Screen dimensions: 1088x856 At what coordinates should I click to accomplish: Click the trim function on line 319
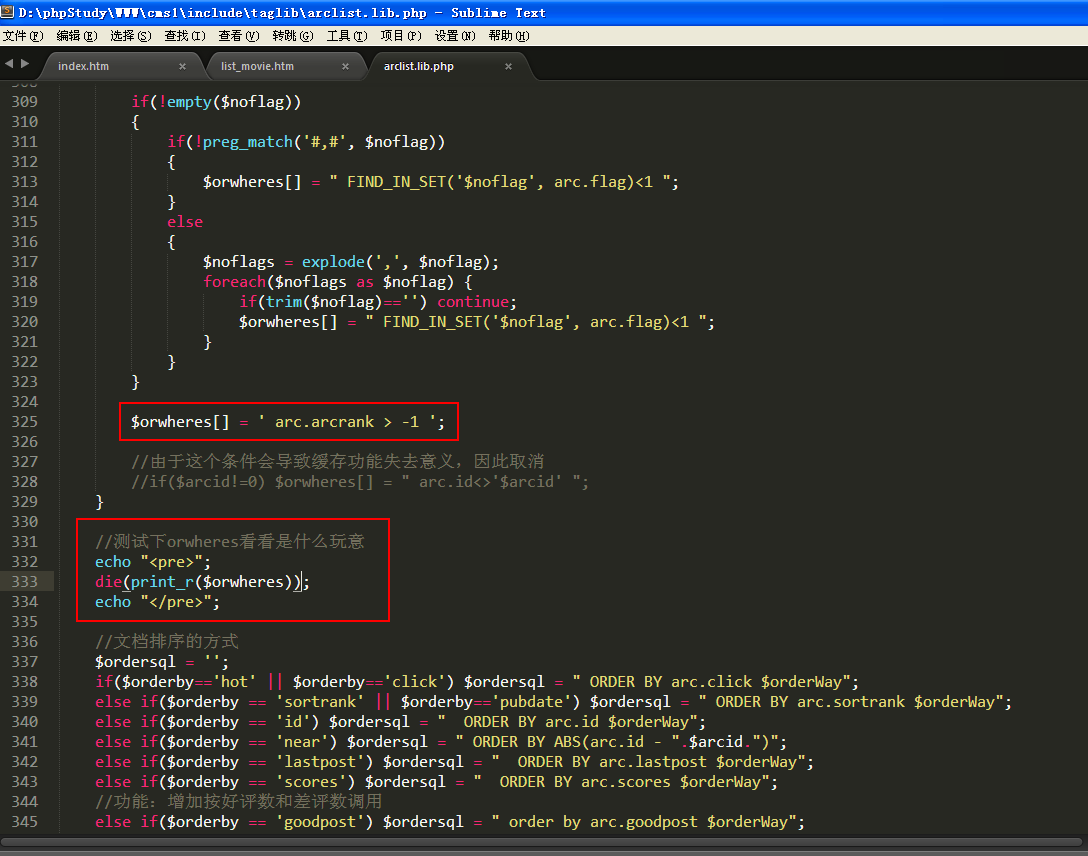(284, 302)
